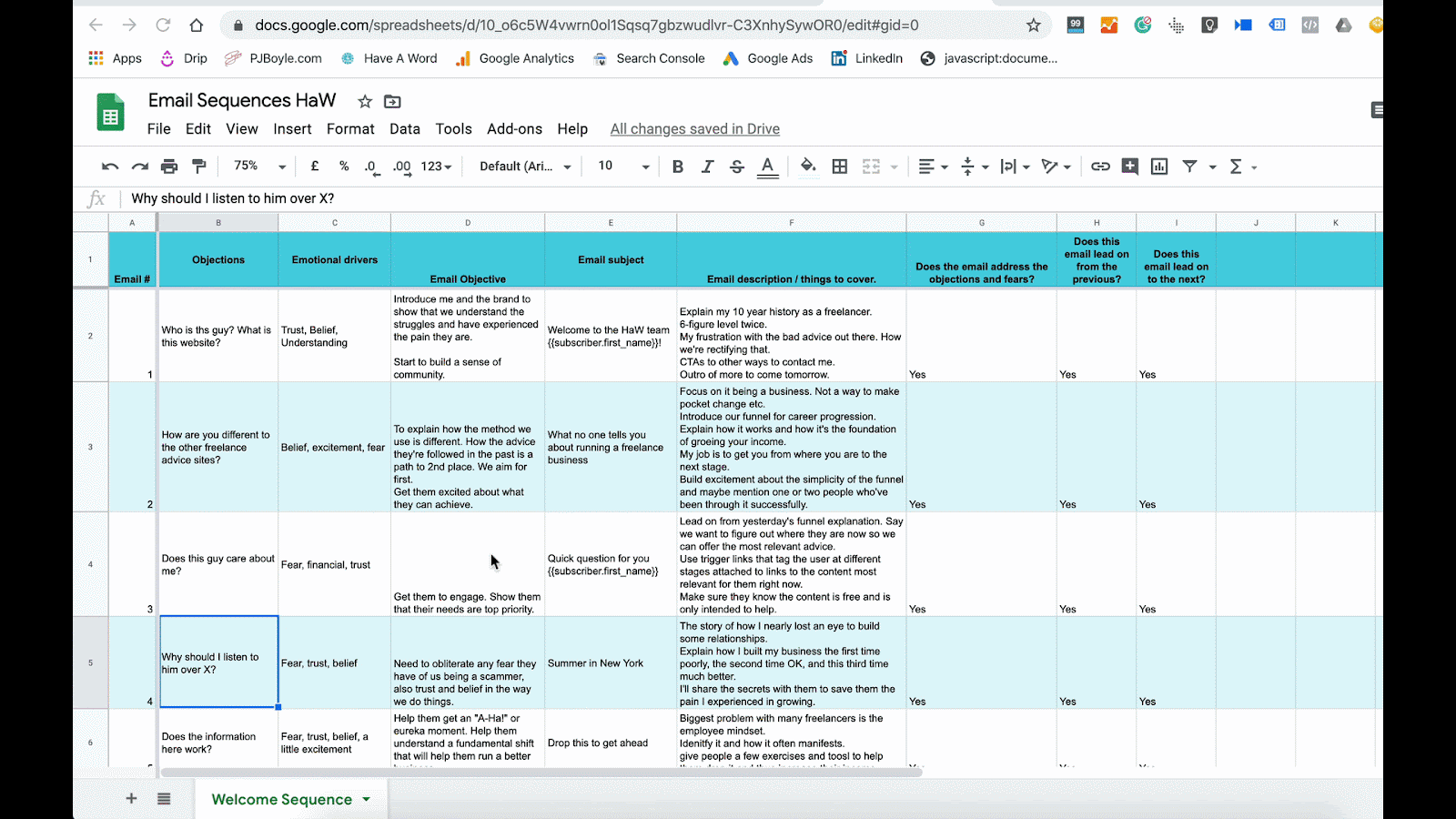
Task: Toggle strikethrough formatting
Action: 737,167
